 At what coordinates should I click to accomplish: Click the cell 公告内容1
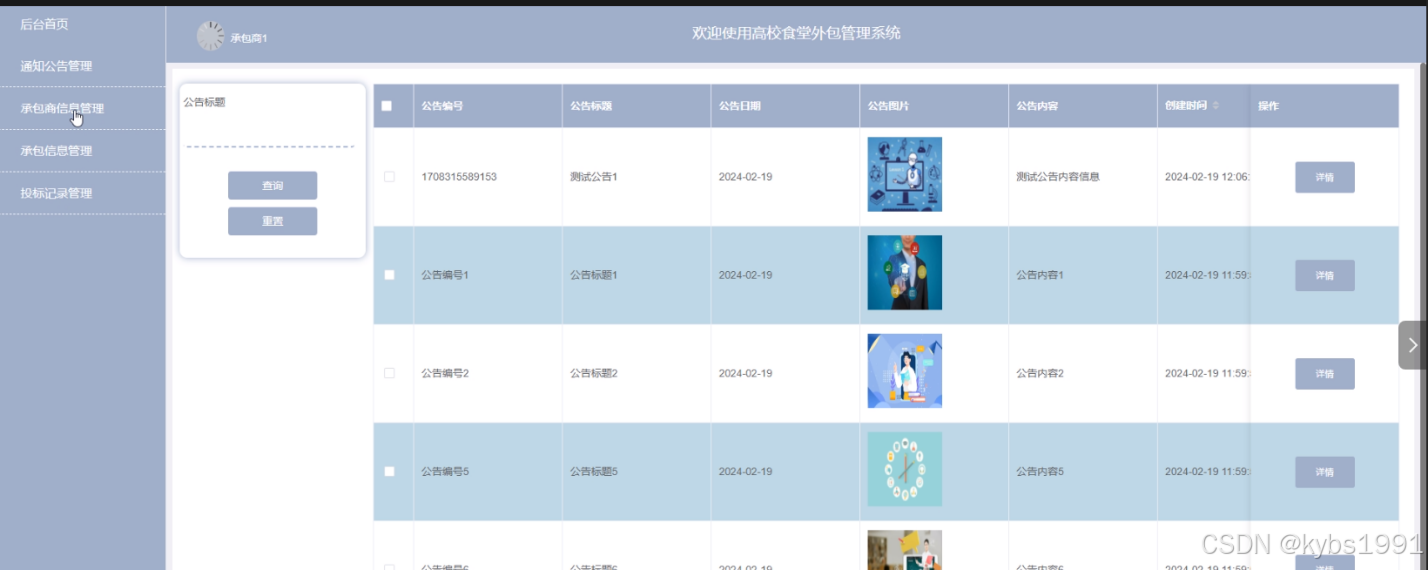pos(1040,275)
